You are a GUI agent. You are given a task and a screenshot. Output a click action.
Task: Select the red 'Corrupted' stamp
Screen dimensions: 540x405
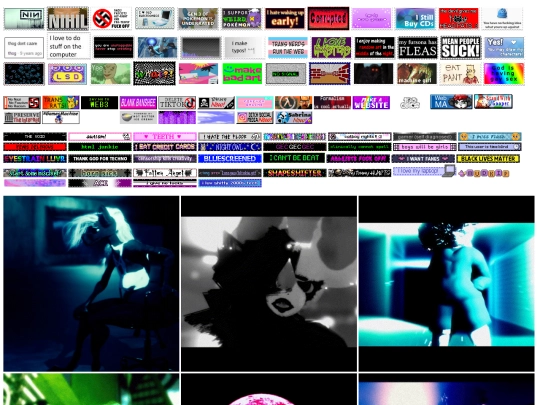328,18
